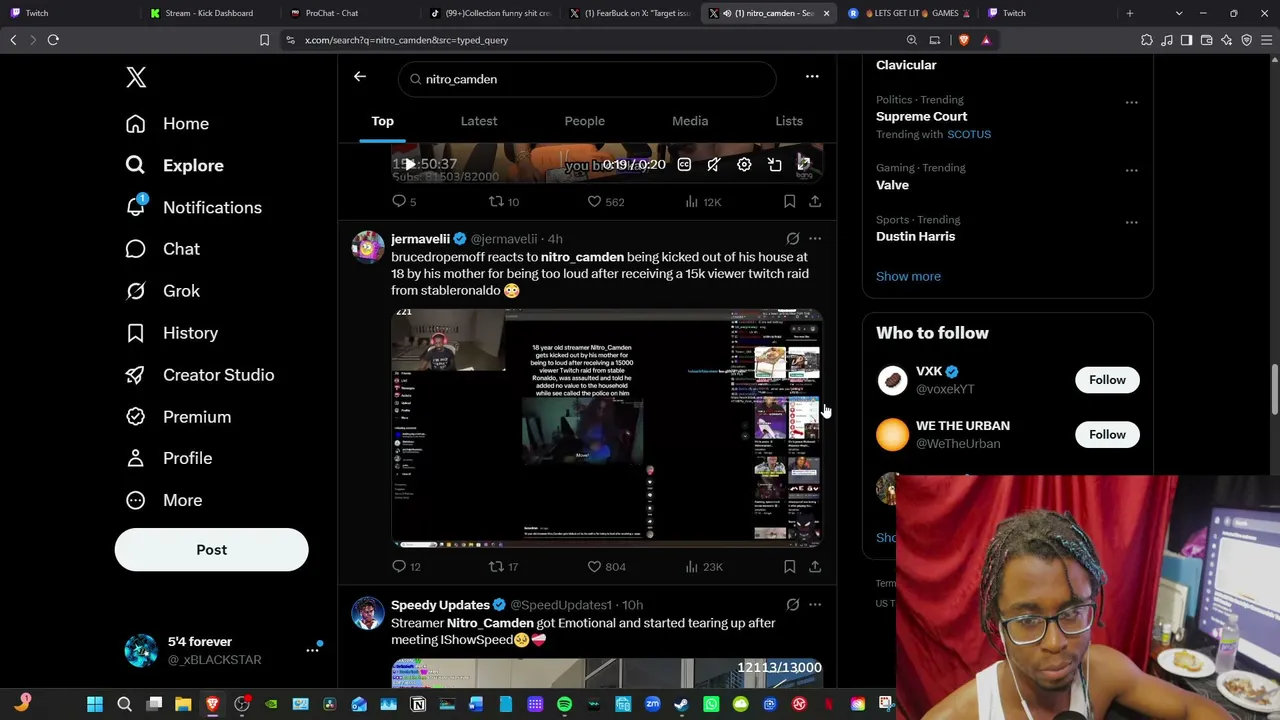The height and width of the screenshot is (720, 1280).
Task: Share the post with 562 likes
Action: [x=815, y=202]
